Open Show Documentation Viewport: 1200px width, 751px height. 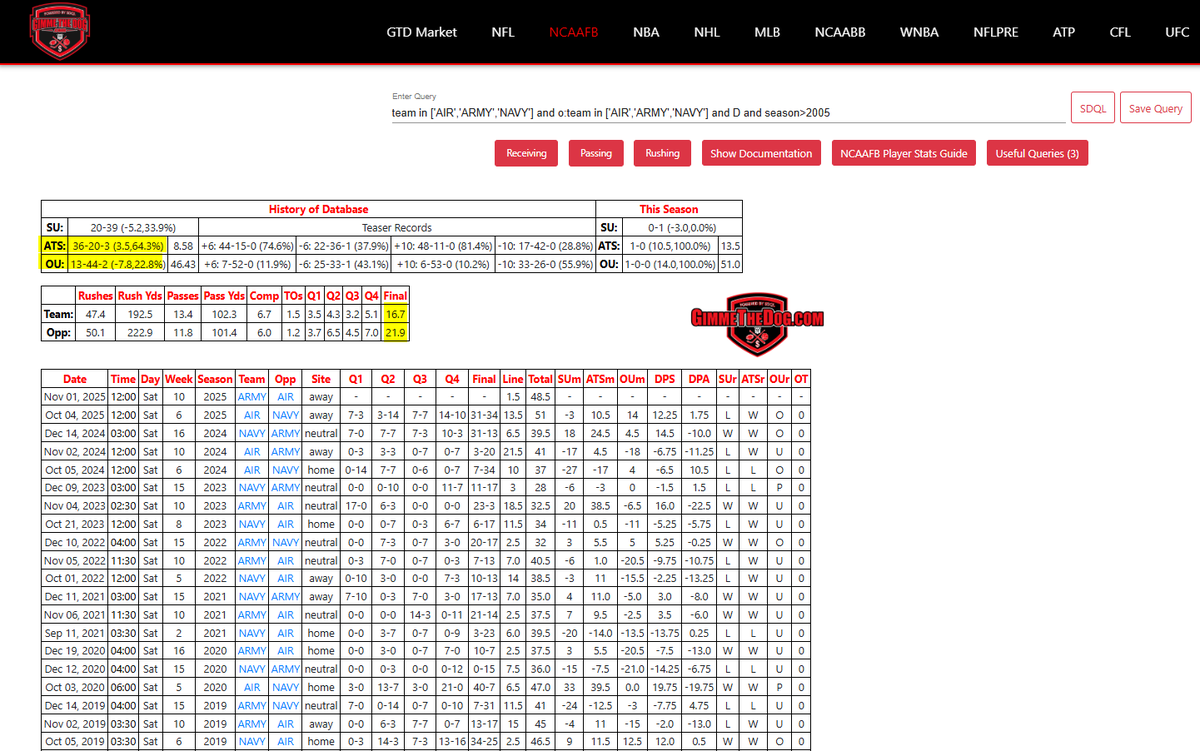point(761,153)
